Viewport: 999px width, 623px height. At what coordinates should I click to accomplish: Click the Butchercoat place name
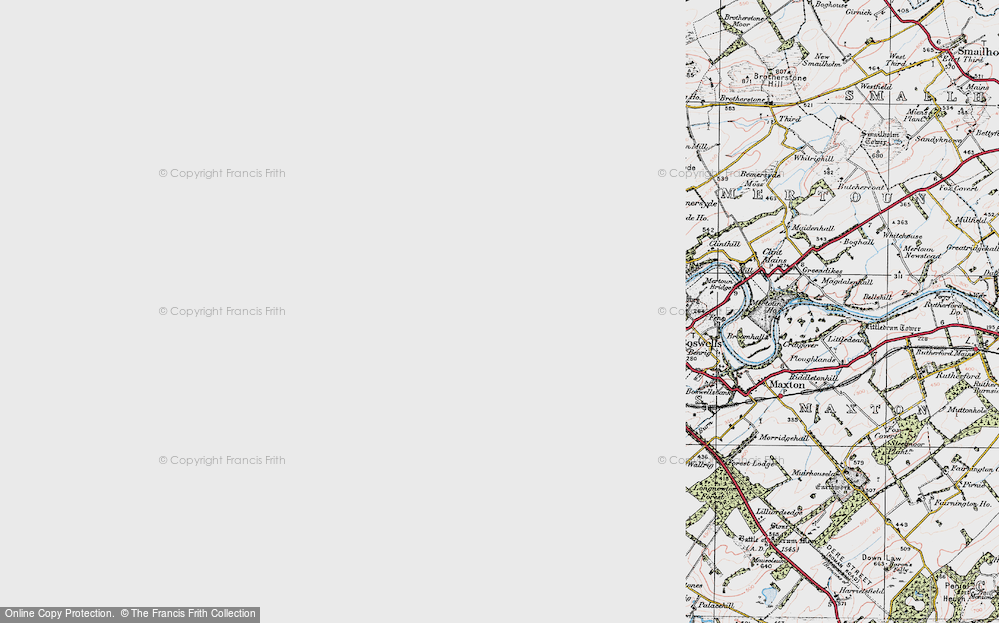coord(861,187)
